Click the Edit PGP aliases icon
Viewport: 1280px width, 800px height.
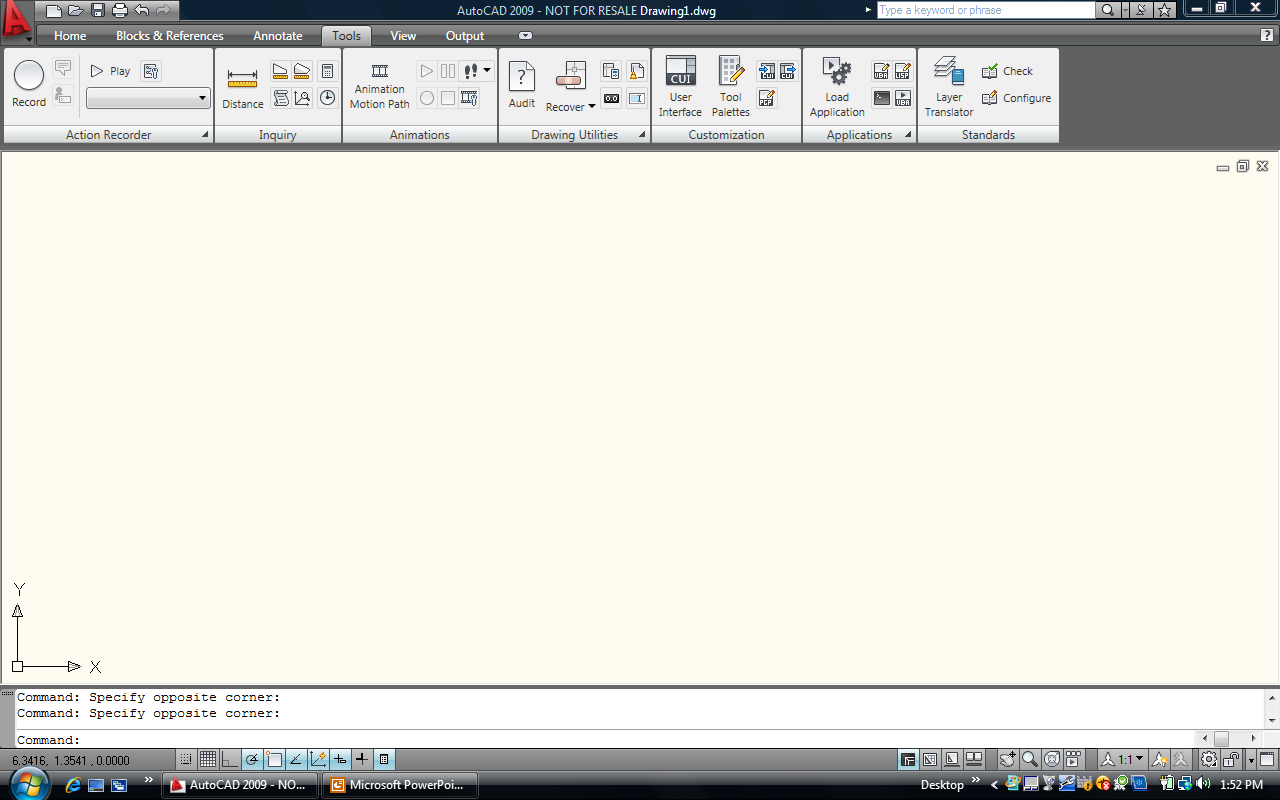tap(767, 98)
